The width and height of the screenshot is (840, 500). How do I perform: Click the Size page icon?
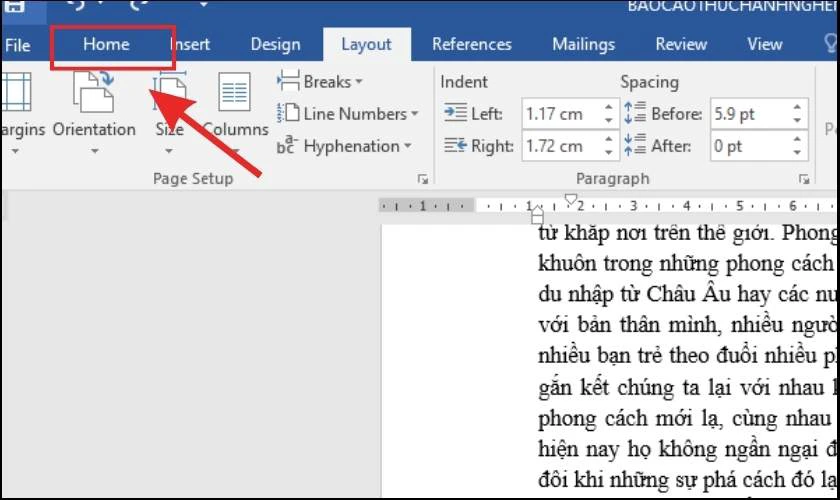170,92
